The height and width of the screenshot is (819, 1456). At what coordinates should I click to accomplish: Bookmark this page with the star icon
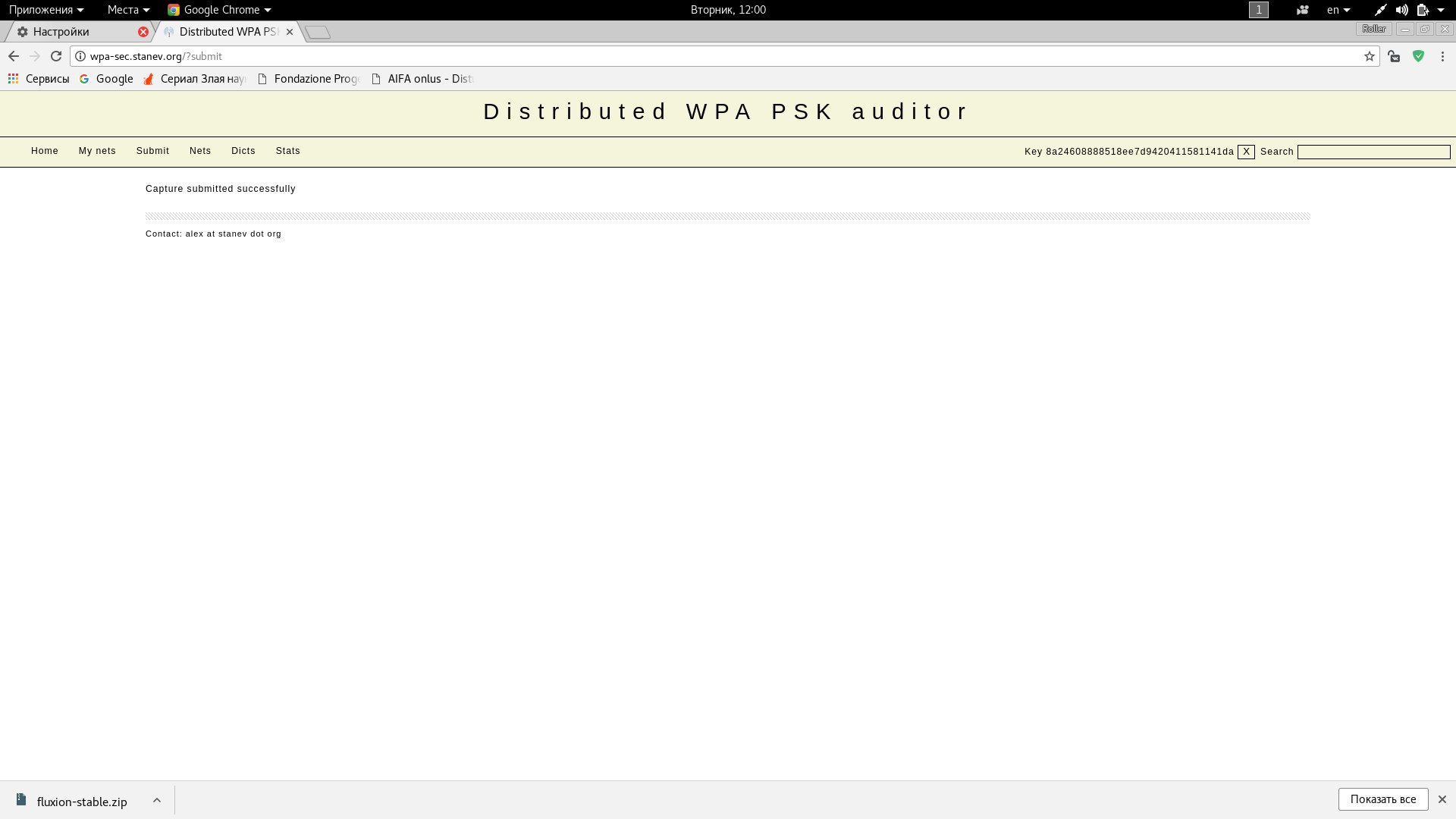1370,56
